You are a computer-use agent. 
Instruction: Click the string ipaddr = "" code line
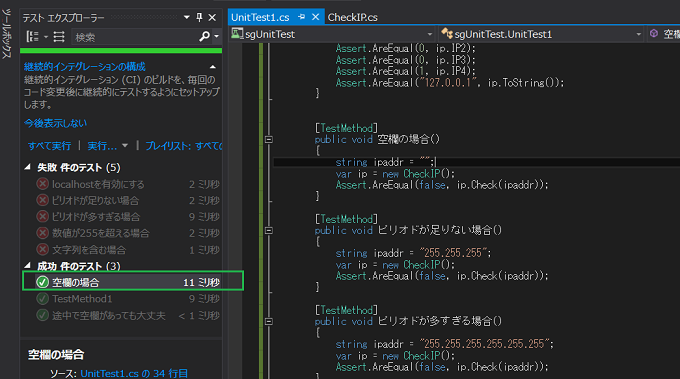point(385,162)
